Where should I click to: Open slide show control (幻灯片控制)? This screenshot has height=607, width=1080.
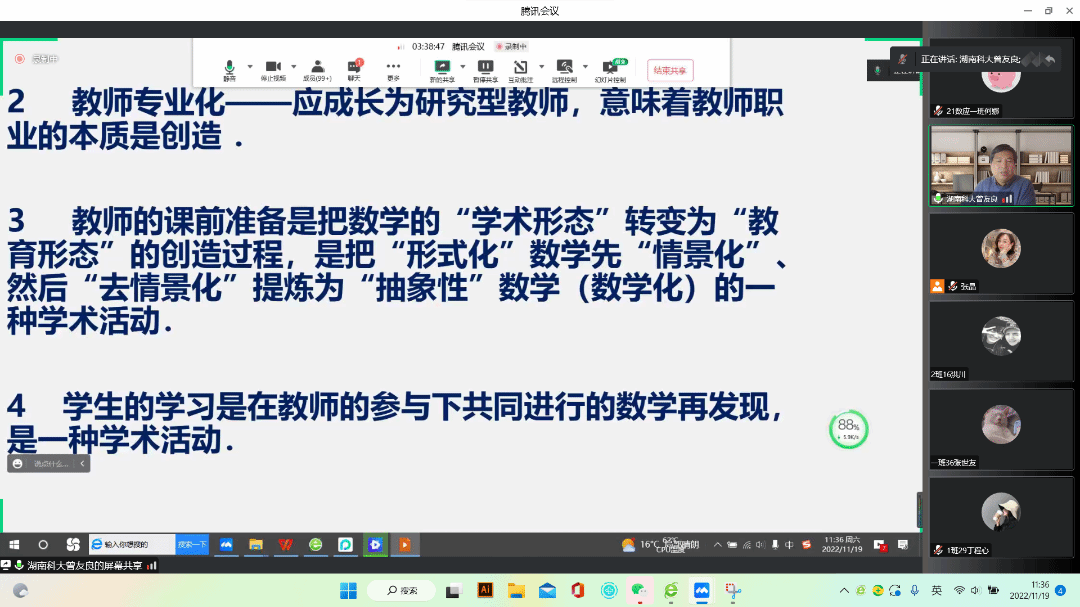point(609,68)
